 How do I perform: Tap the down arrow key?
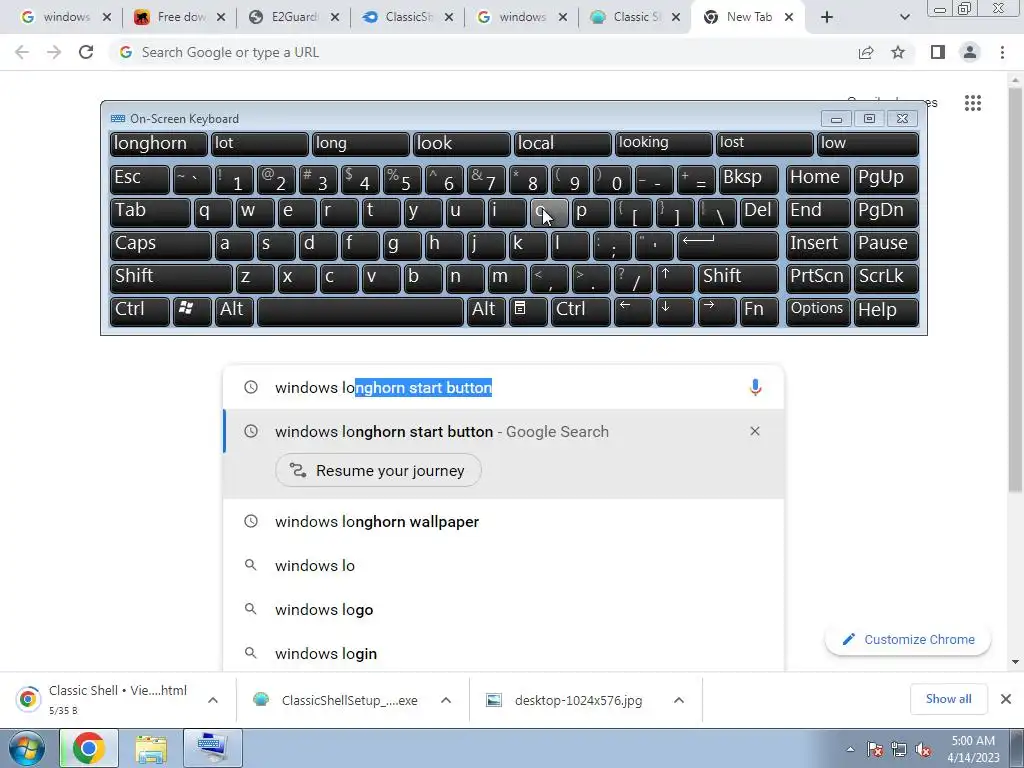coord(675,311)
